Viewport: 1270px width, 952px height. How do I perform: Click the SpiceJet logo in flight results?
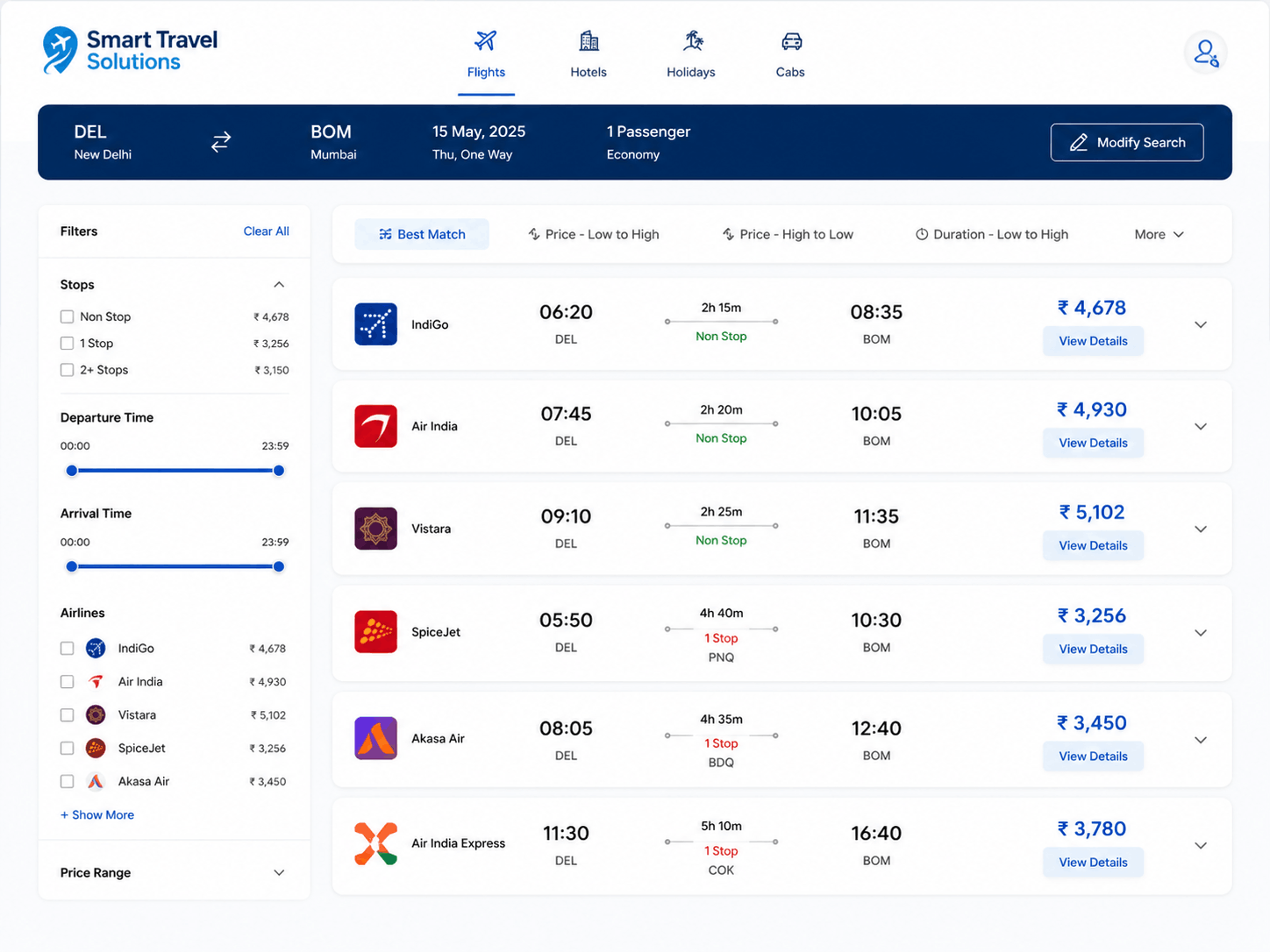375,632
